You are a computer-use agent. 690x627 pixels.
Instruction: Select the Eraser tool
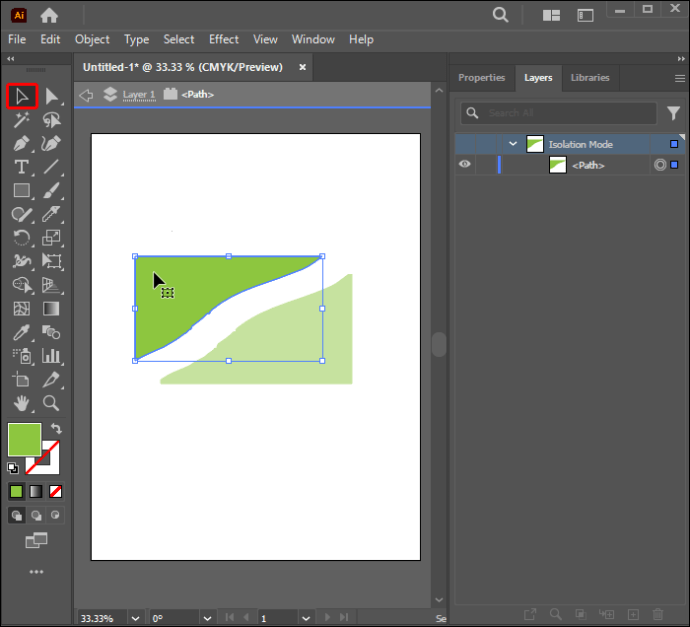point(52,214)
